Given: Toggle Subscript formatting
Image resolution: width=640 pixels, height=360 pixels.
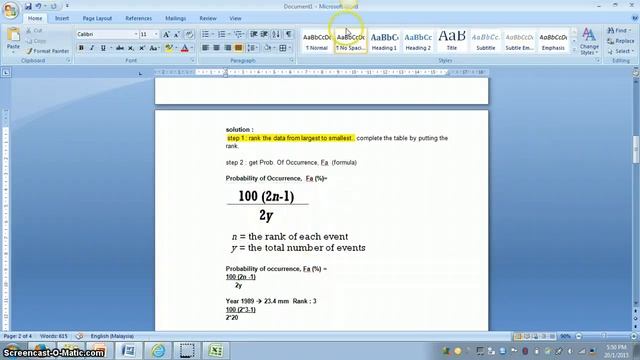Looking at the screenshot, I should (131, 48).
